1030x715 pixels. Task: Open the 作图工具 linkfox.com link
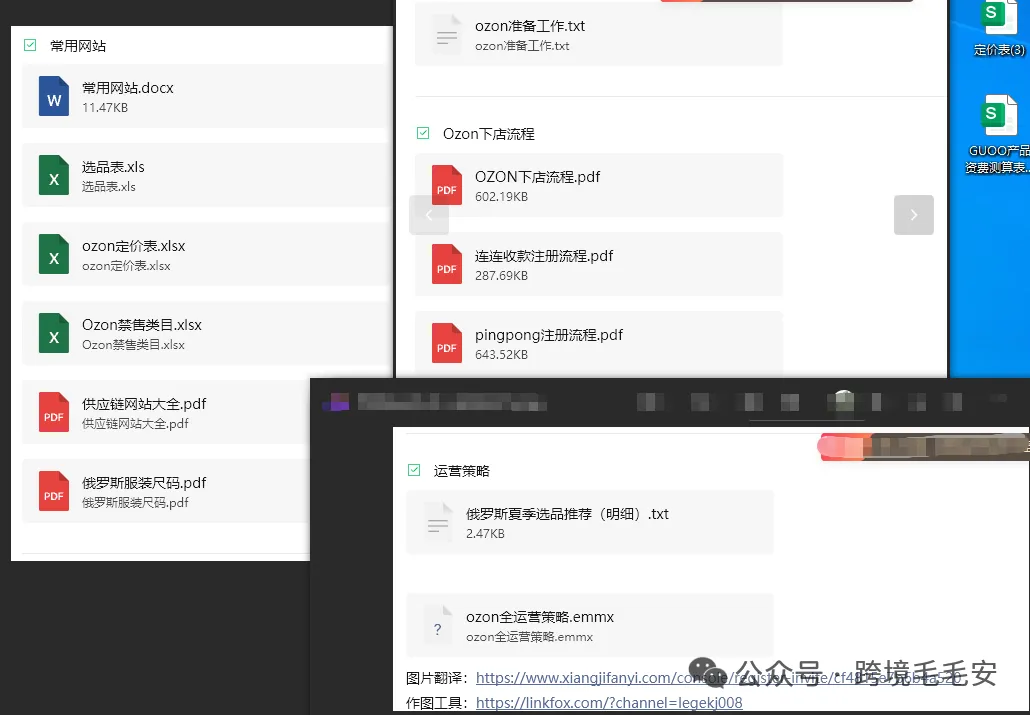click(x=609, y=703)
